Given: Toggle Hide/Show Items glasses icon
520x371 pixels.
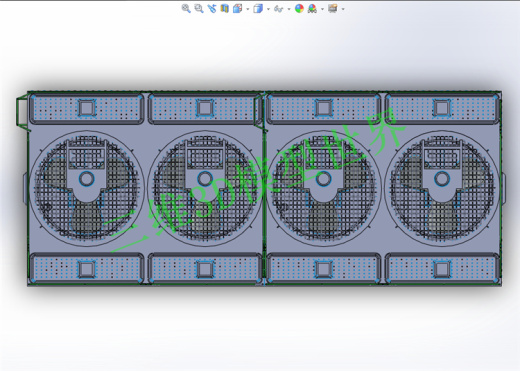Looking at the screenshot, I should [x=278, y=9].
